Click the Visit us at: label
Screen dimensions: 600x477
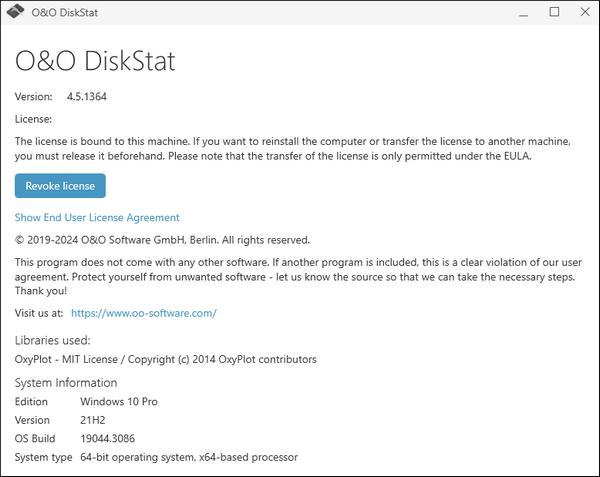pos(39,313)
